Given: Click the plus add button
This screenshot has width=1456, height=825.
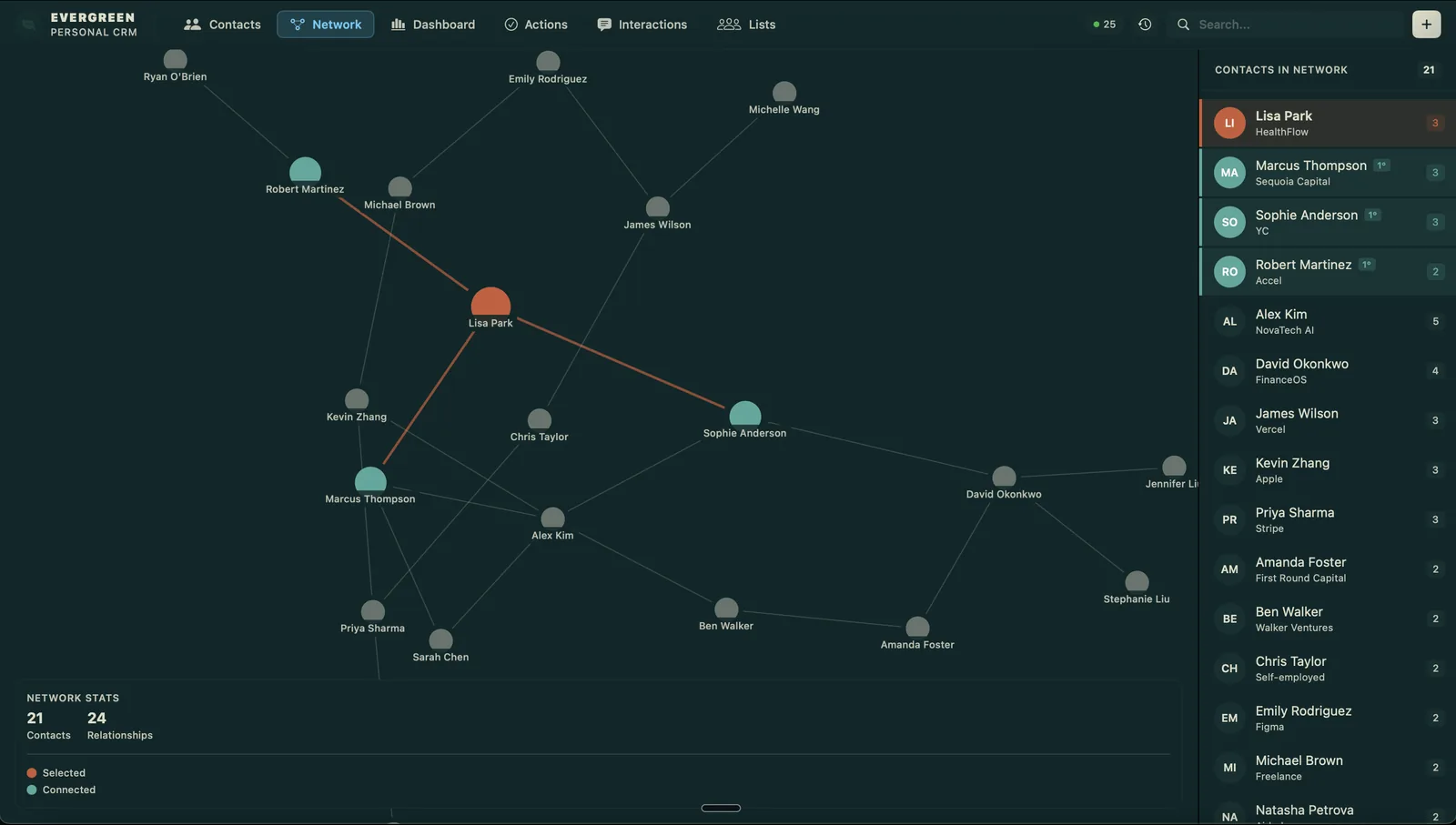Looking at the screenshot, I should 1426,25.
